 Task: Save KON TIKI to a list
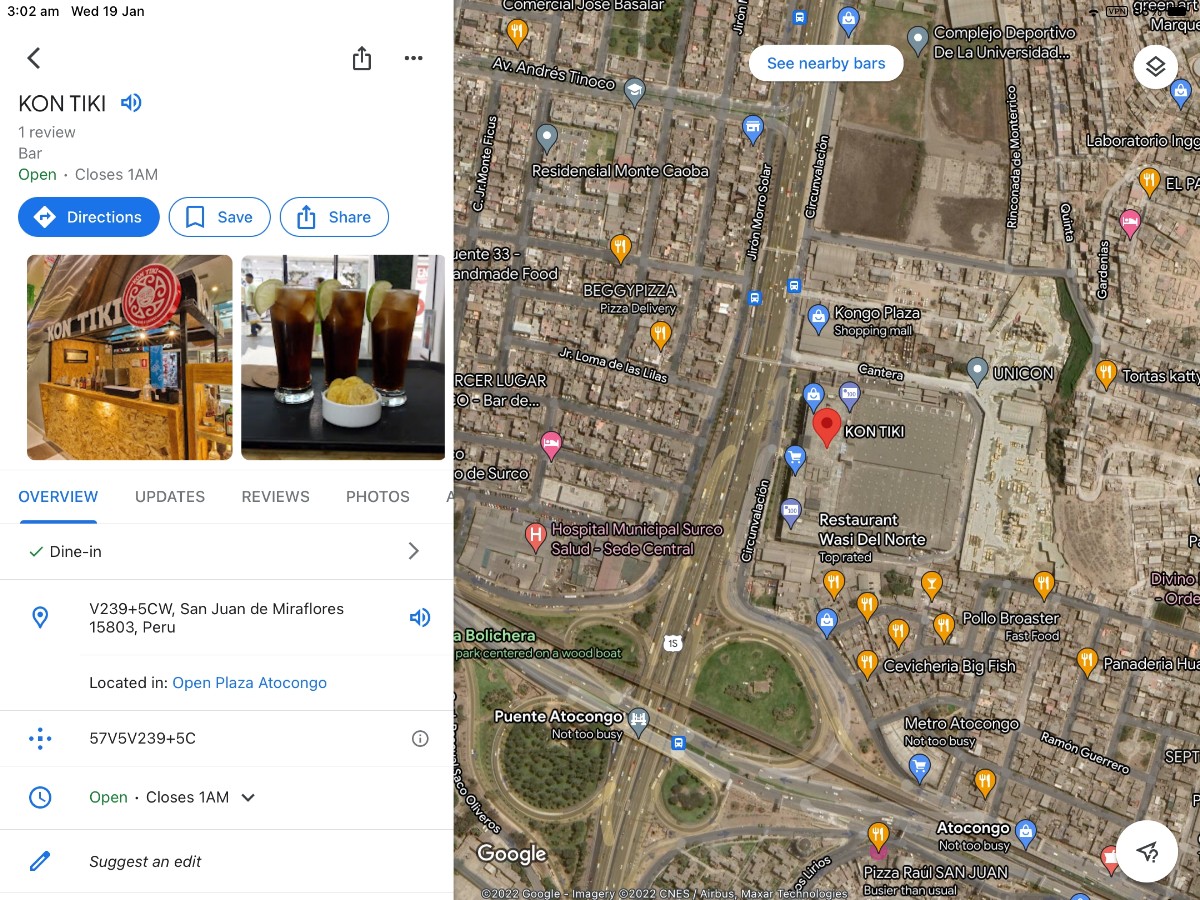click(x=219, y=217)
